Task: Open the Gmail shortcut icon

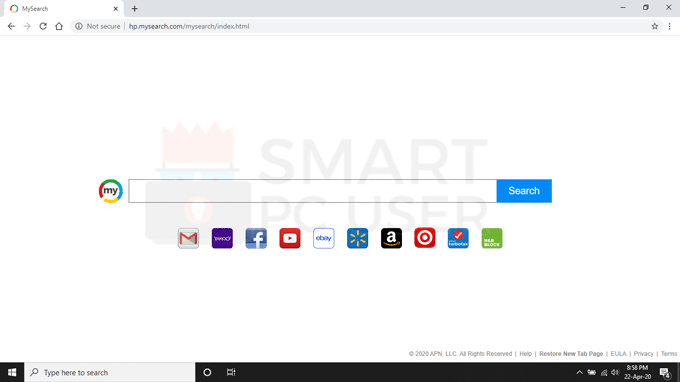Action: [x=188, y=238]
